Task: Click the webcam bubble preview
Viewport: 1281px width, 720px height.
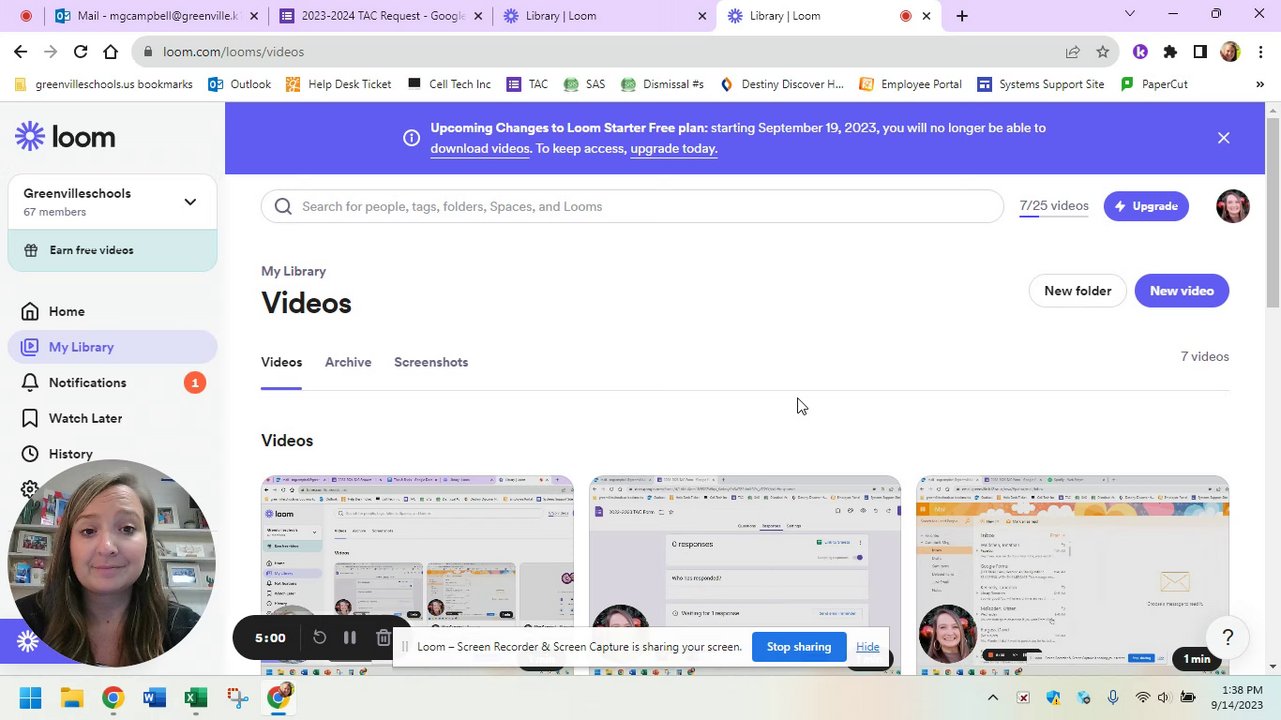Action: click(112, 562)
